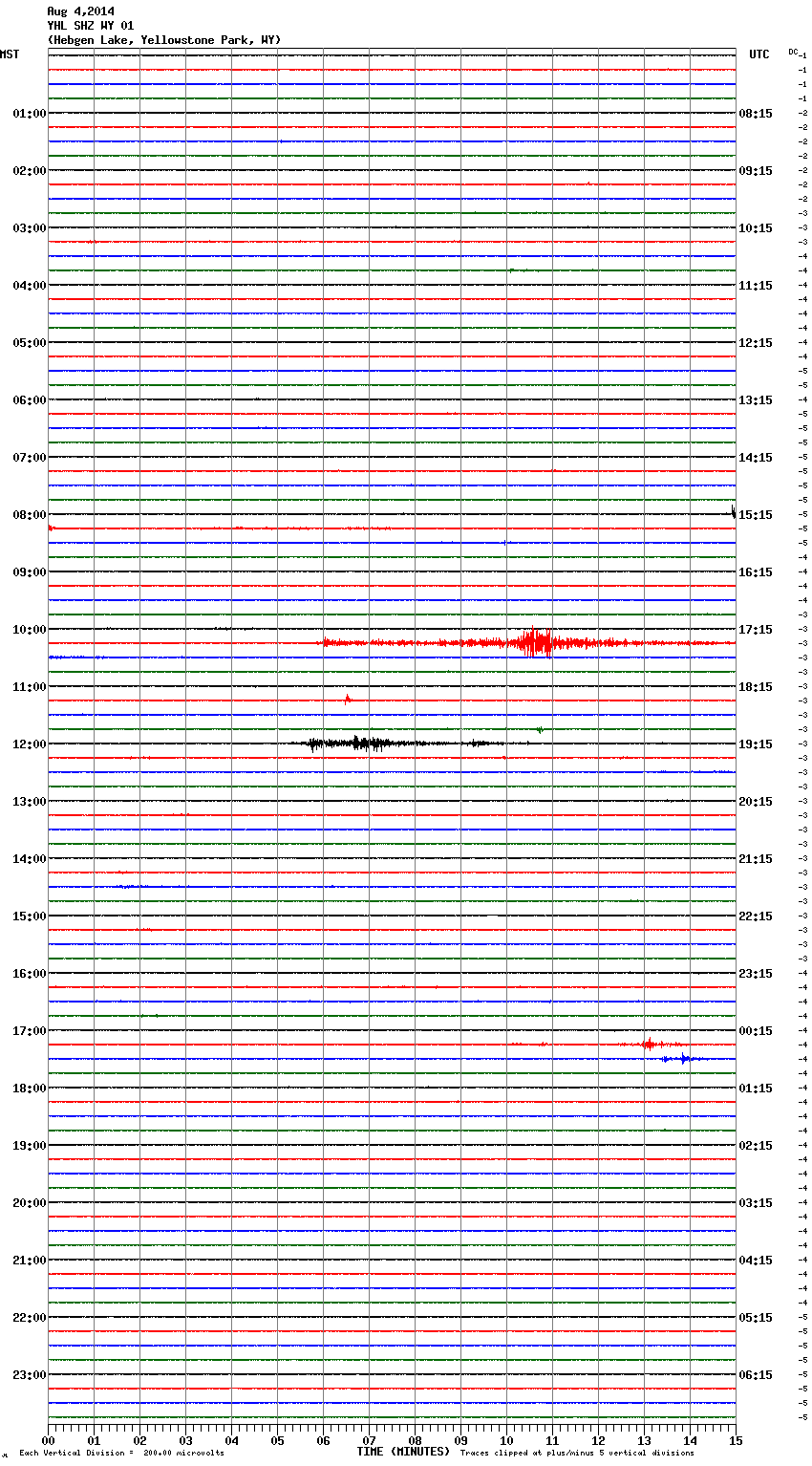Click the '02:15' UTC time label
The width and height of the screenshot is (812, 1466).
[756, 1146]
